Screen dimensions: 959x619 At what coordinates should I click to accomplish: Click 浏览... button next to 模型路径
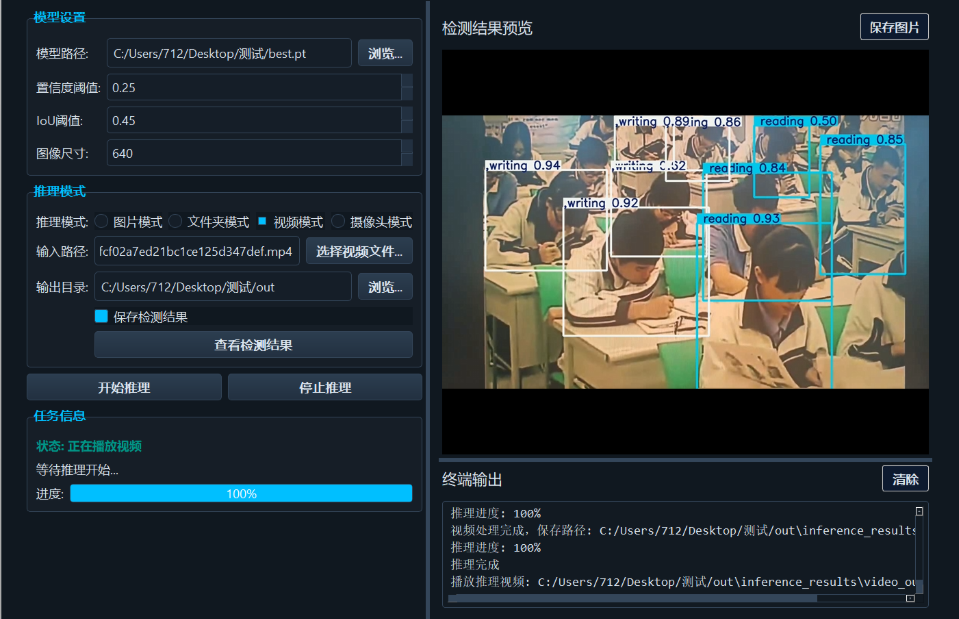coord(385,53)
